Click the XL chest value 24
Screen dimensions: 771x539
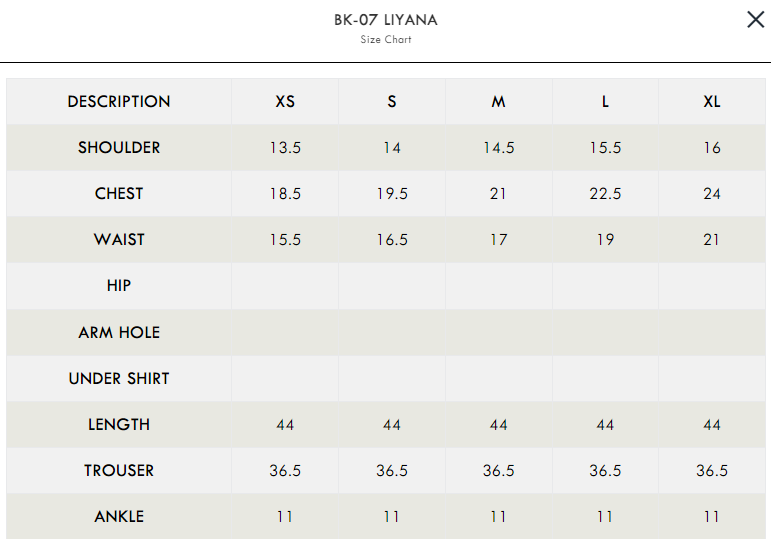tap(712, 194)
